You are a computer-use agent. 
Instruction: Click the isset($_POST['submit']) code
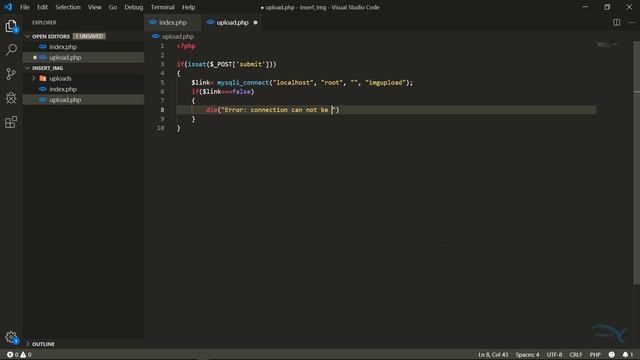click(x=230, y=64)
